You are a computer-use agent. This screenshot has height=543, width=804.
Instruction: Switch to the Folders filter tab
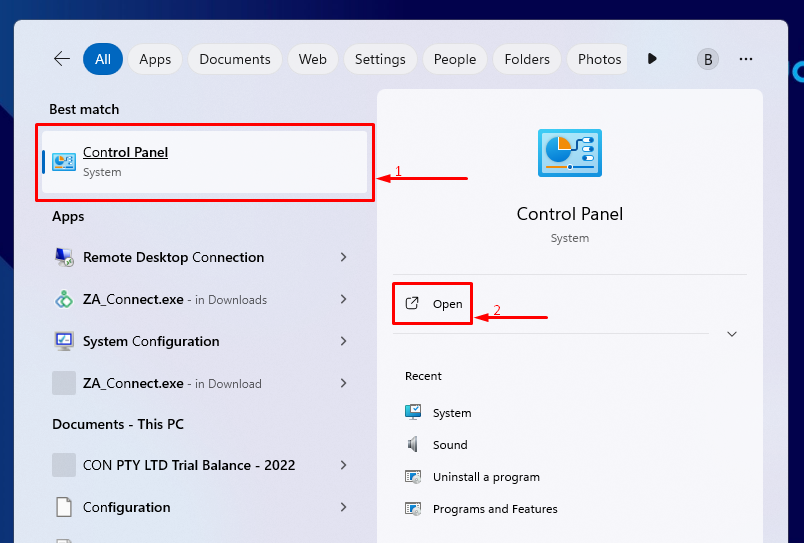tap(527, 59)
